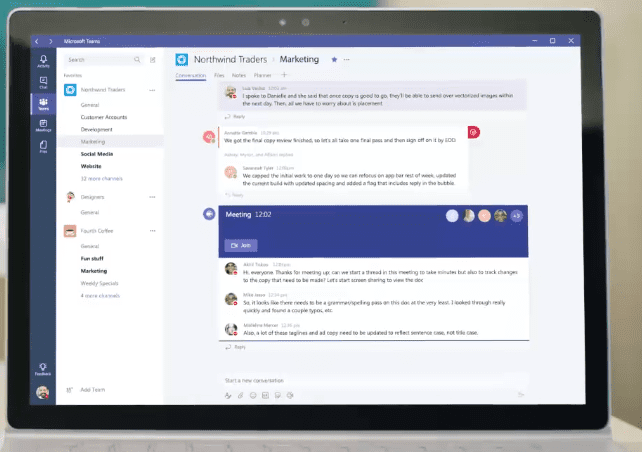
Task: Switch to the Notes tab
Action: coord(239,75)
